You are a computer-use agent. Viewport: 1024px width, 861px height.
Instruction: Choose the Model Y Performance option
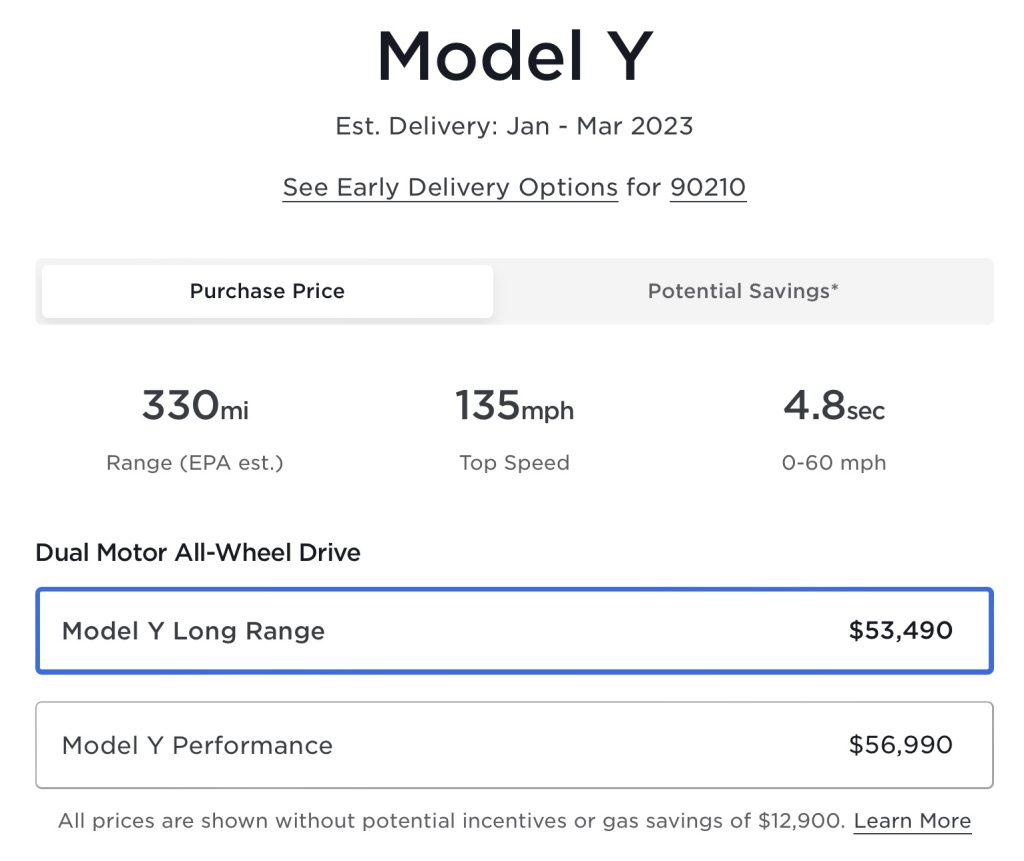coord(514,745)
